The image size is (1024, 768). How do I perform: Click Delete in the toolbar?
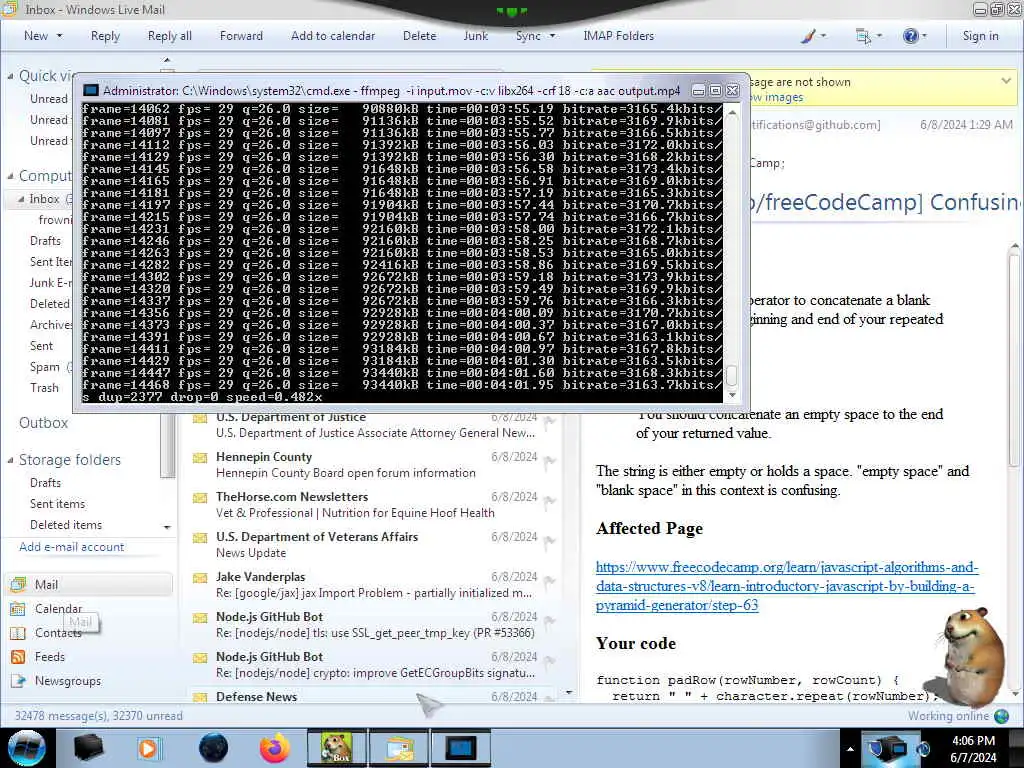pyautogui.click(x=419, y=36)
